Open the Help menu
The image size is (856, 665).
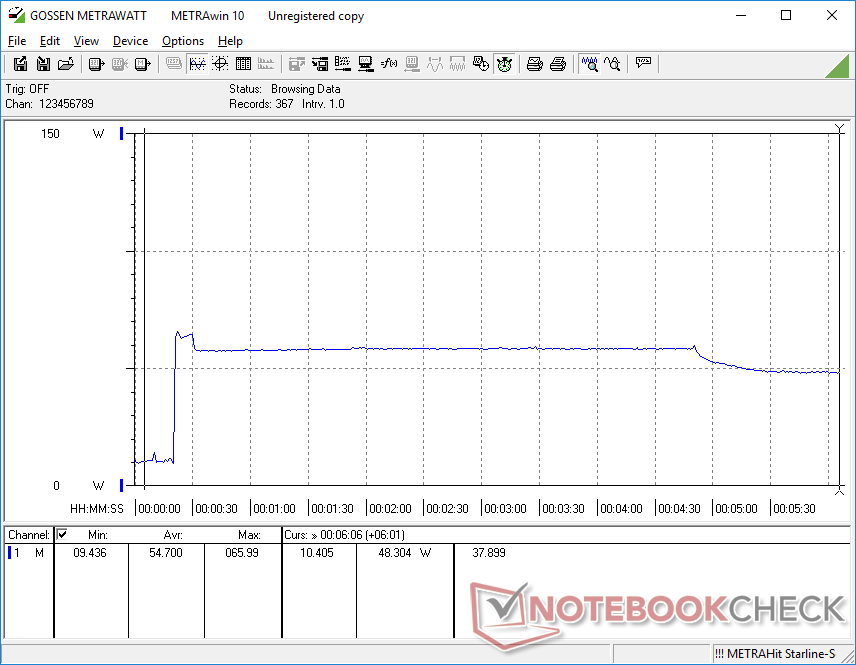tap(230, 41)
